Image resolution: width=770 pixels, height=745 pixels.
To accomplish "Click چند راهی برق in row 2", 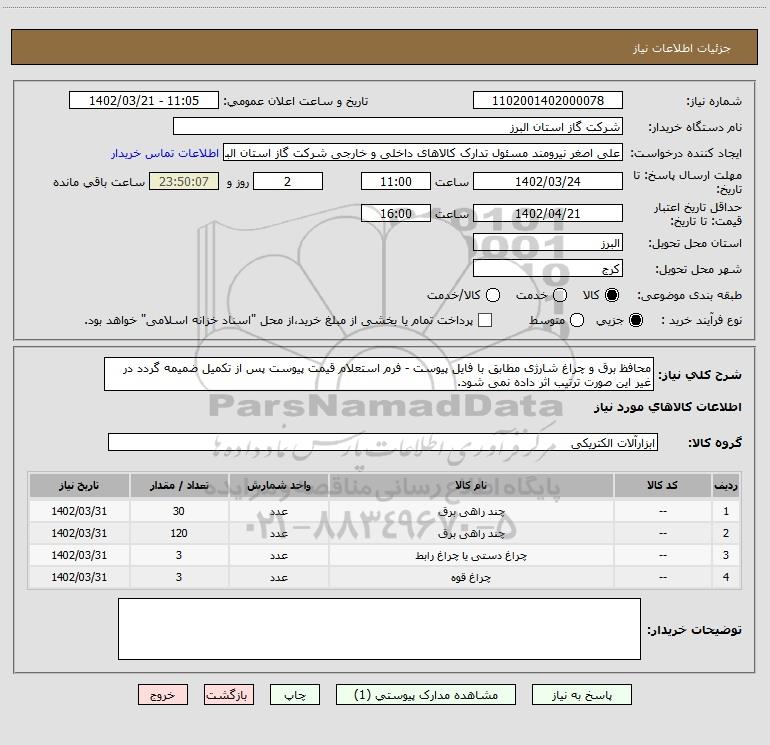I will [x=471, y=533].
